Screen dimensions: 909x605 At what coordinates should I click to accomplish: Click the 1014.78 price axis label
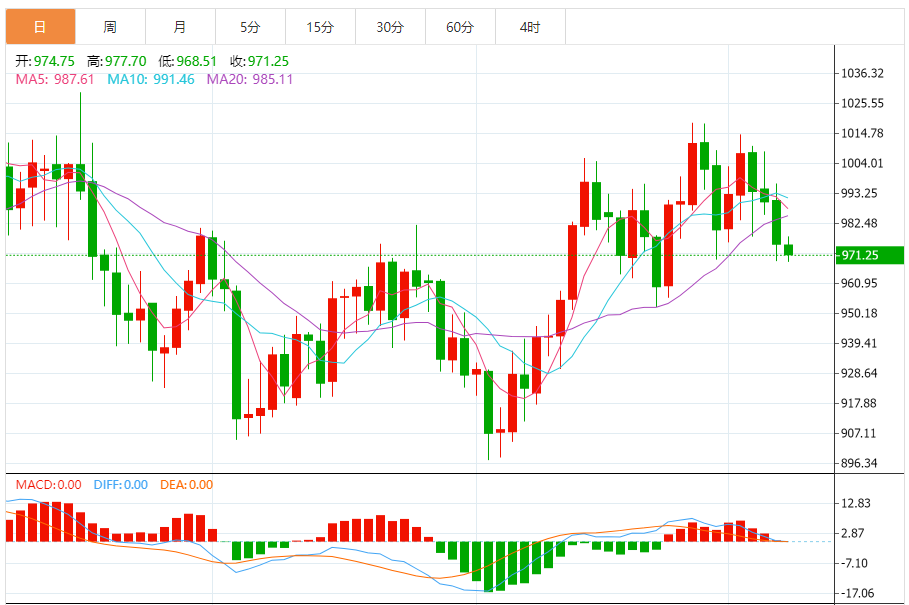(863, 133)
